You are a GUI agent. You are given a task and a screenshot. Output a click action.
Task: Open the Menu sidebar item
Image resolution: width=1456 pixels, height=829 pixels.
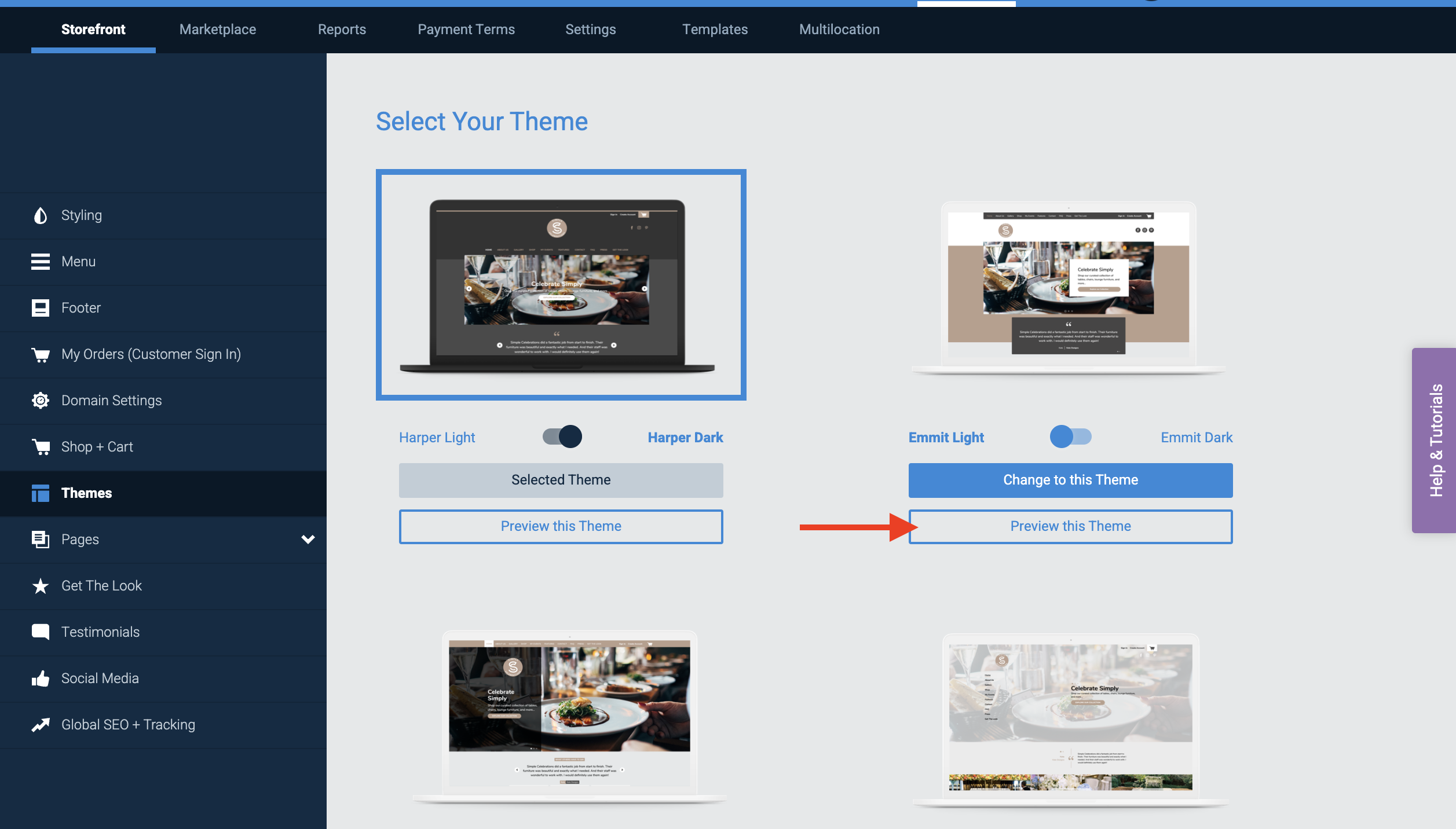pos(163,262)
